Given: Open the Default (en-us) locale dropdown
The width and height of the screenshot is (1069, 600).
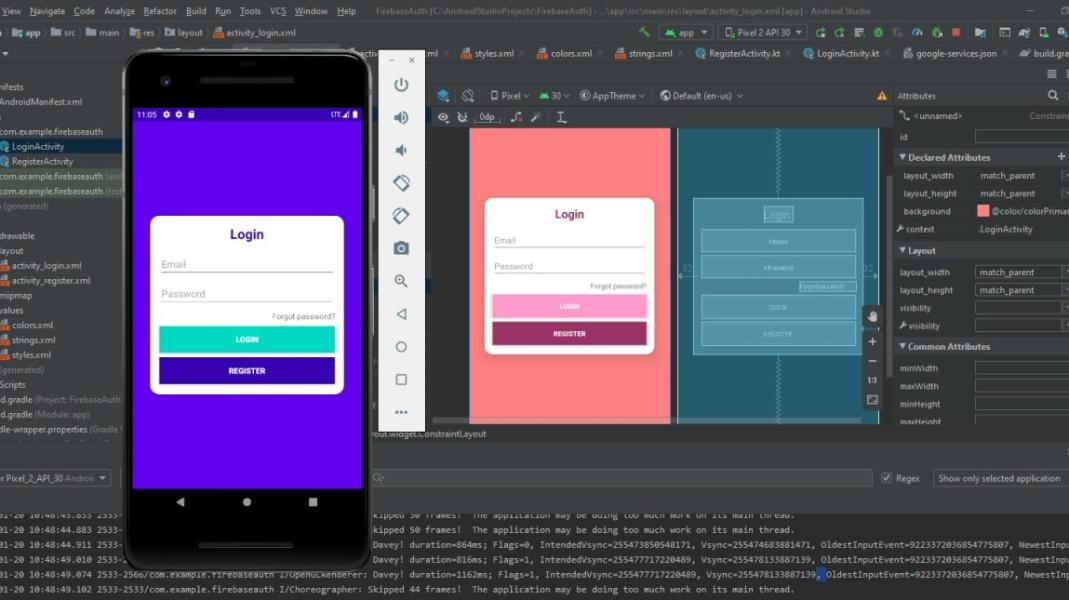Looking at the screenshot, I should (702, 96).
